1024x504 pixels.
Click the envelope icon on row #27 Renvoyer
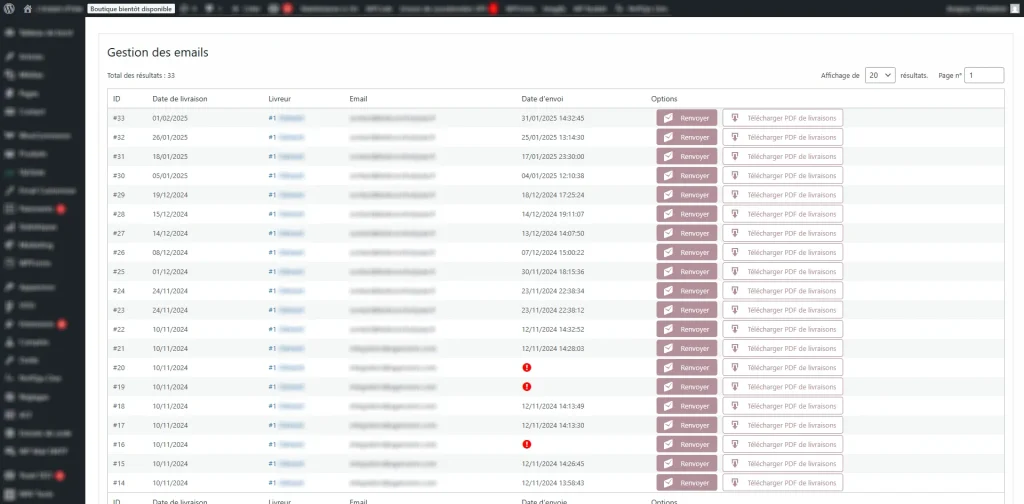click(669, 233)
